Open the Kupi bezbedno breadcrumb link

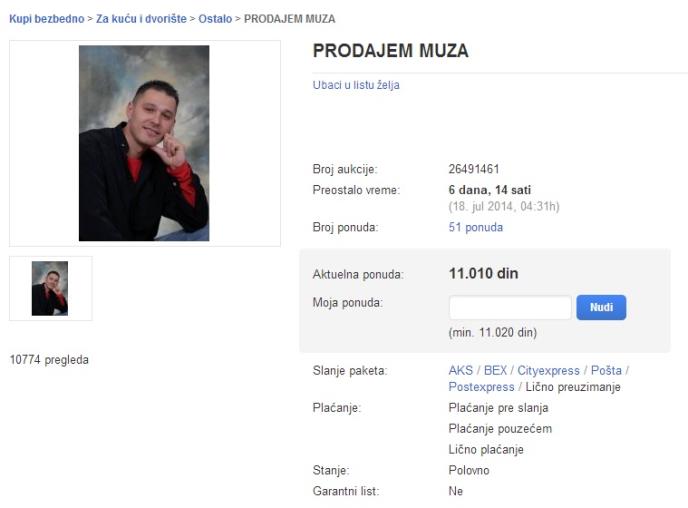coord(47,19)
